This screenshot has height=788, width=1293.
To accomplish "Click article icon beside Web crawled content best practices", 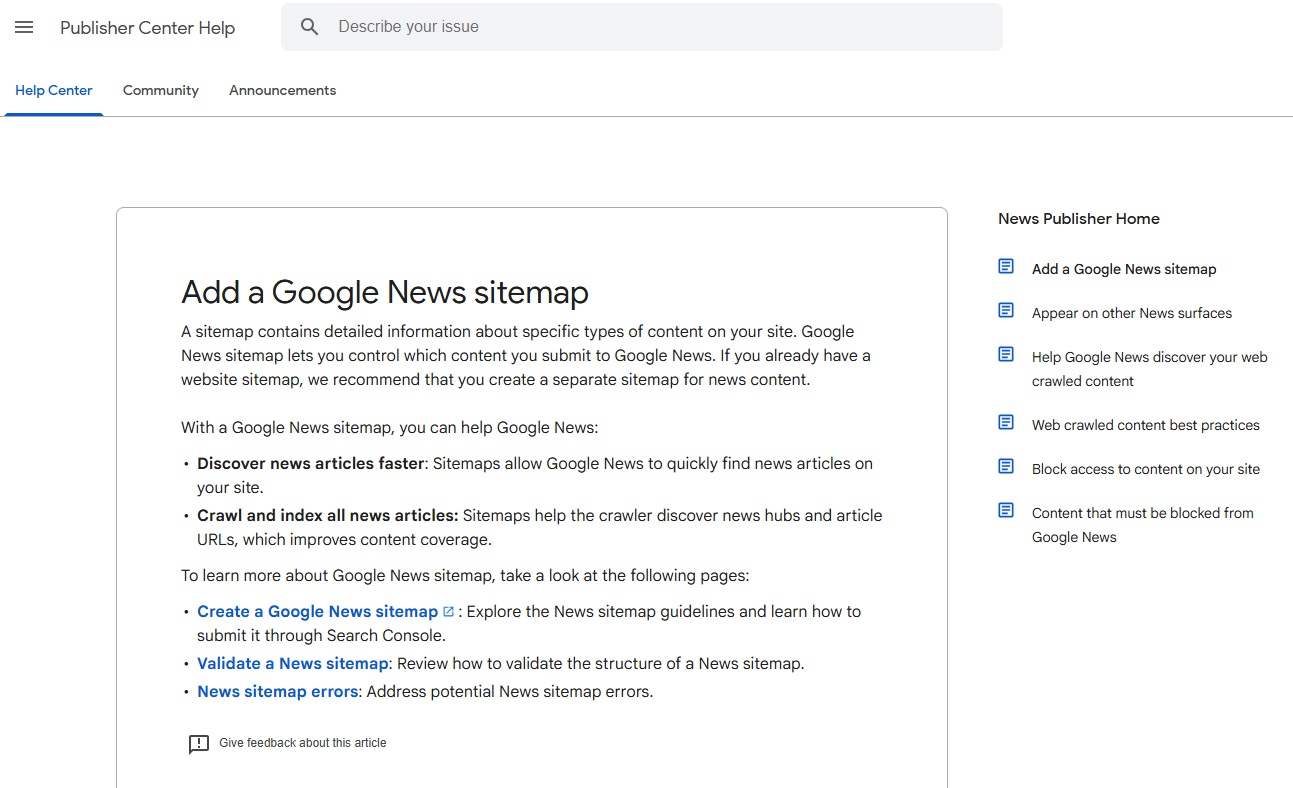I will coord(1006,423).
